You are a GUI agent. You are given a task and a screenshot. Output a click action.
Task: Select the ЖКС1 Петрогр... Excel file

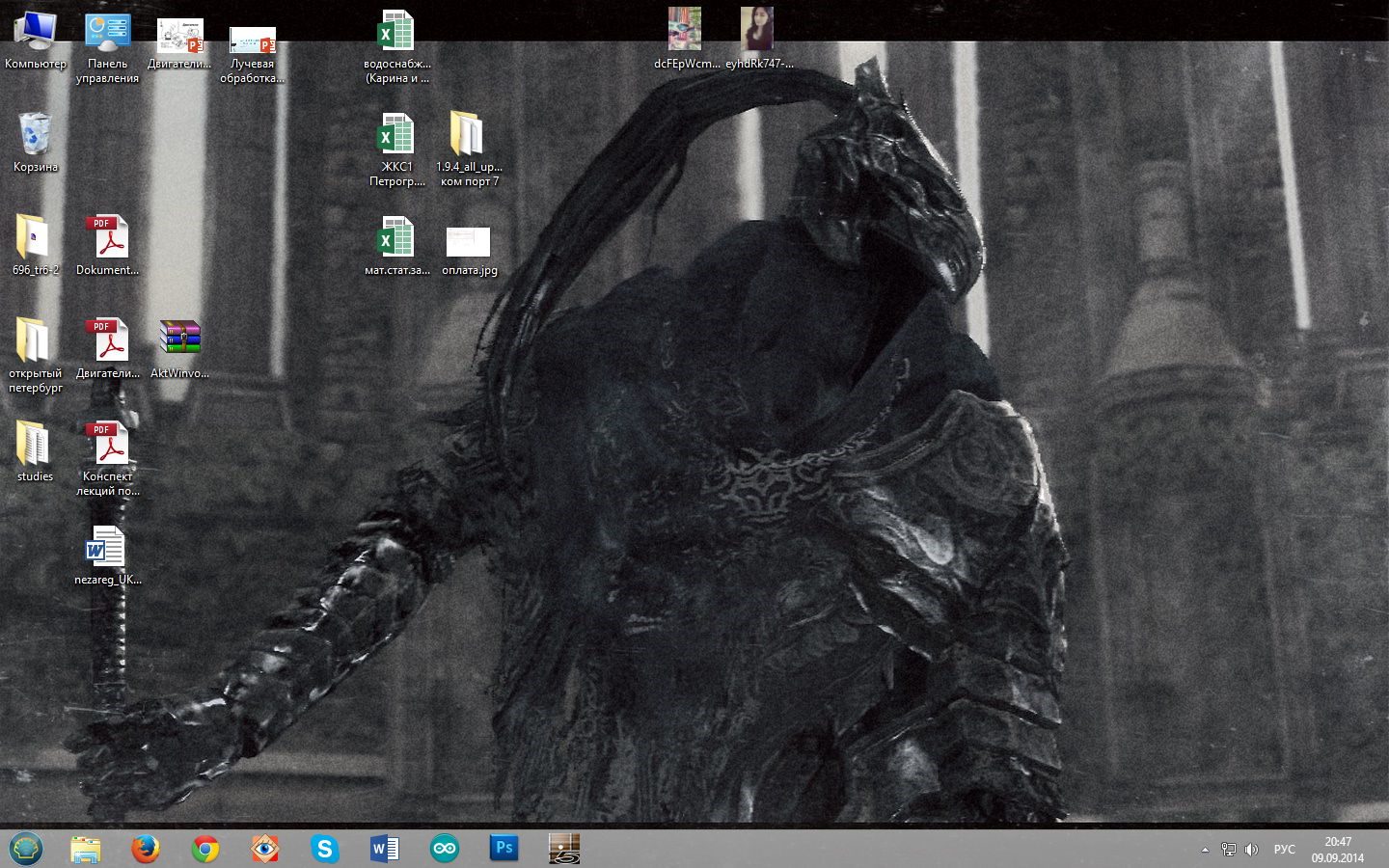pyautogui.click(x=396, y=150)
